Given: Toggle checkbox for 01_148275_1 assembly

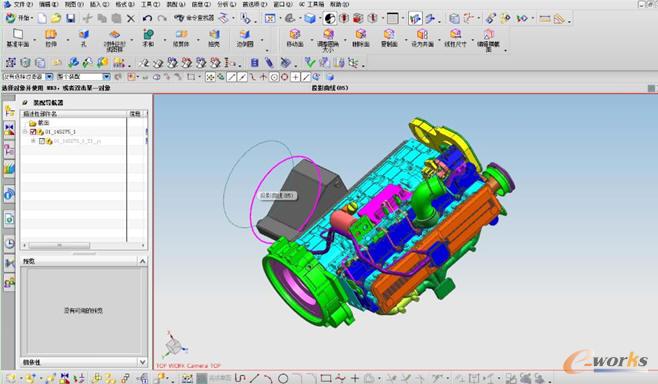Looking at the screenshot, I should 33,132.
